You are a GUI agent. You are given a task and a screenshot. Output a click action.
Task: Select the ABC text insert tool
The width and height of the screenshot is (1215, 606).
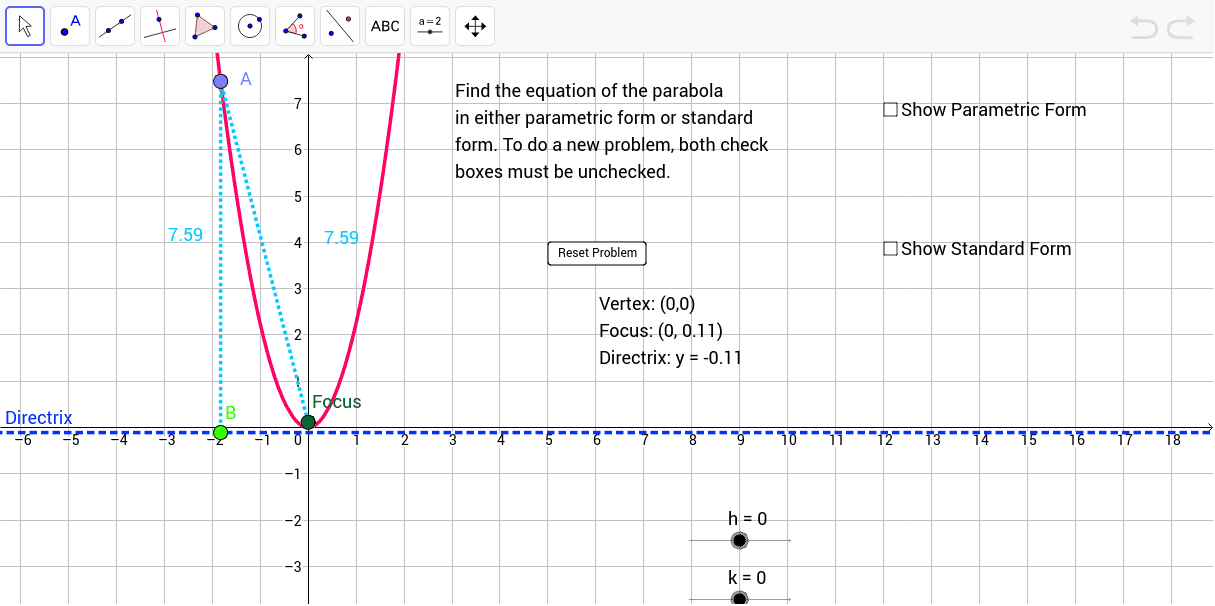tap(385, 26)
